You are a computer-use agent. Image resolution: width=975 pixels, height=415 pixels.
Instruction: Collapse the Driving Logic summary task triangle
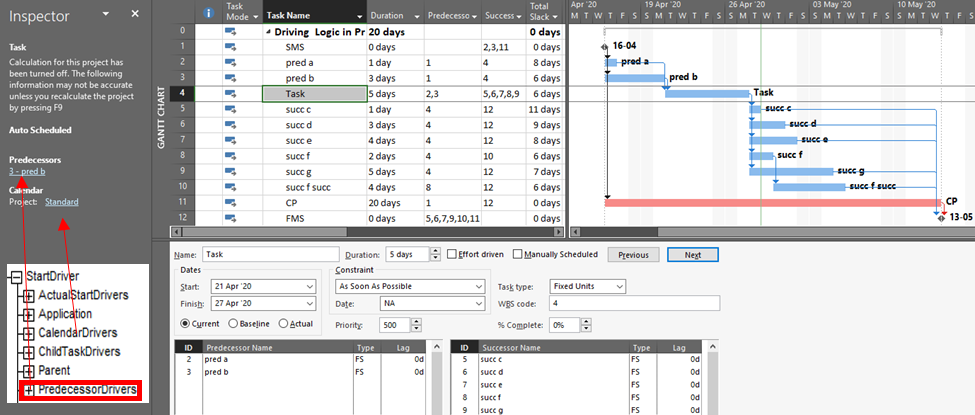pos(268,32)
